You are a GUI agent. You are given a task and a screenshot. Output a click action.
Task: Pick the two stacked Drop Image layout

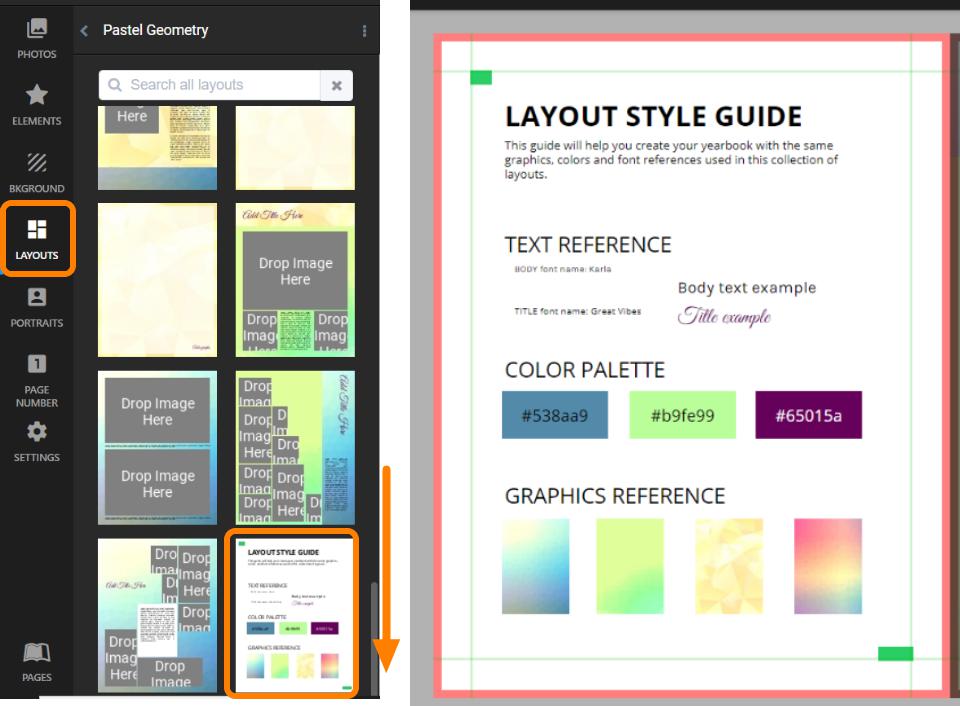pyautogui.click(x=157, y=448)
